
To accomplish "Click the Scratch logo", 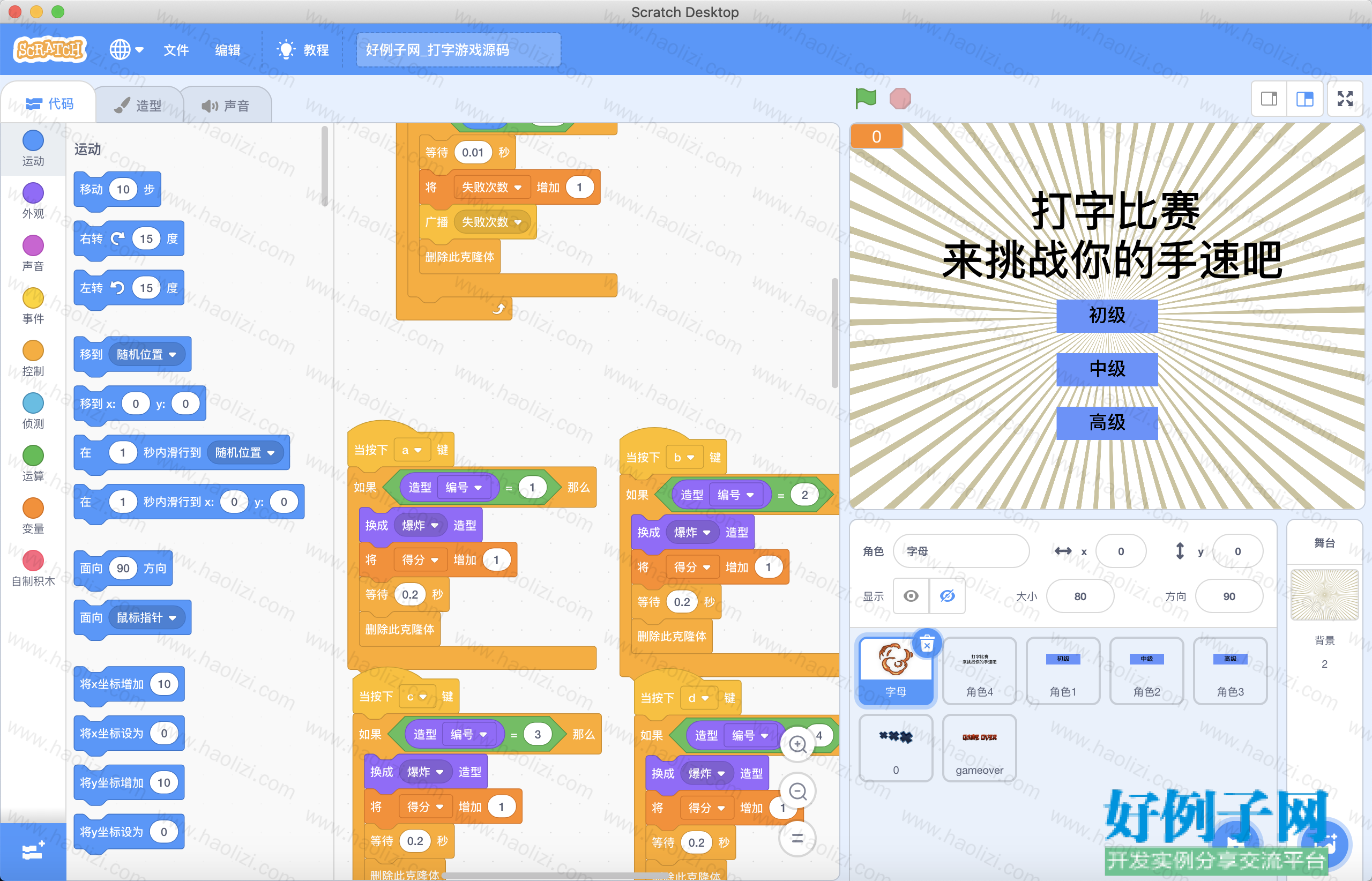I will 50,50.
